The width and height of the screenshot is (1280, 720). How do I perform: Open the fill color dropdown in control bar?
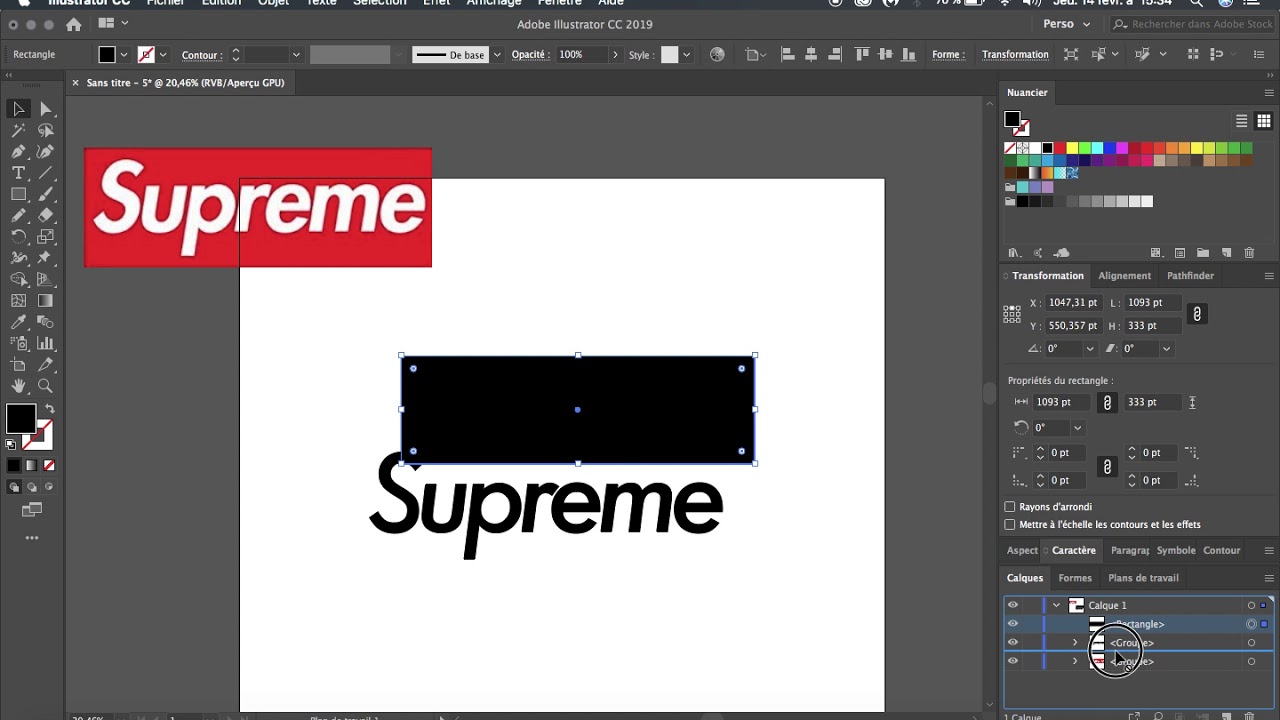point(124,55)
